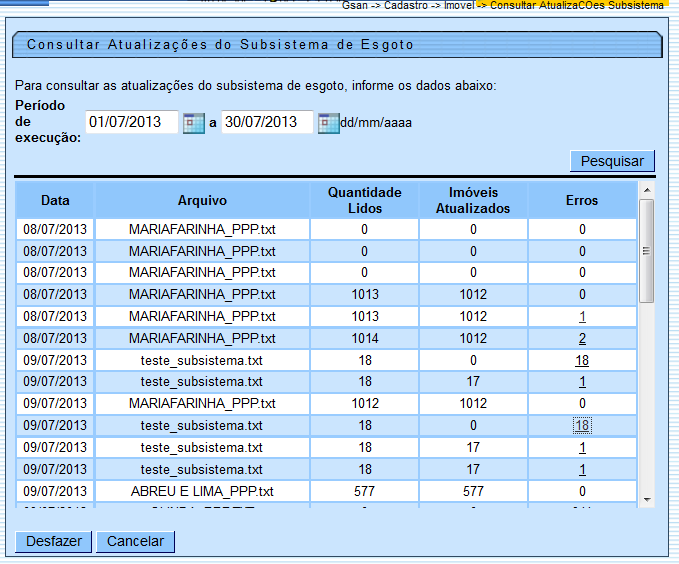Click the table scroll up arrow
The height and width of the screenshot is (564, 679).
tap(646, 189)
